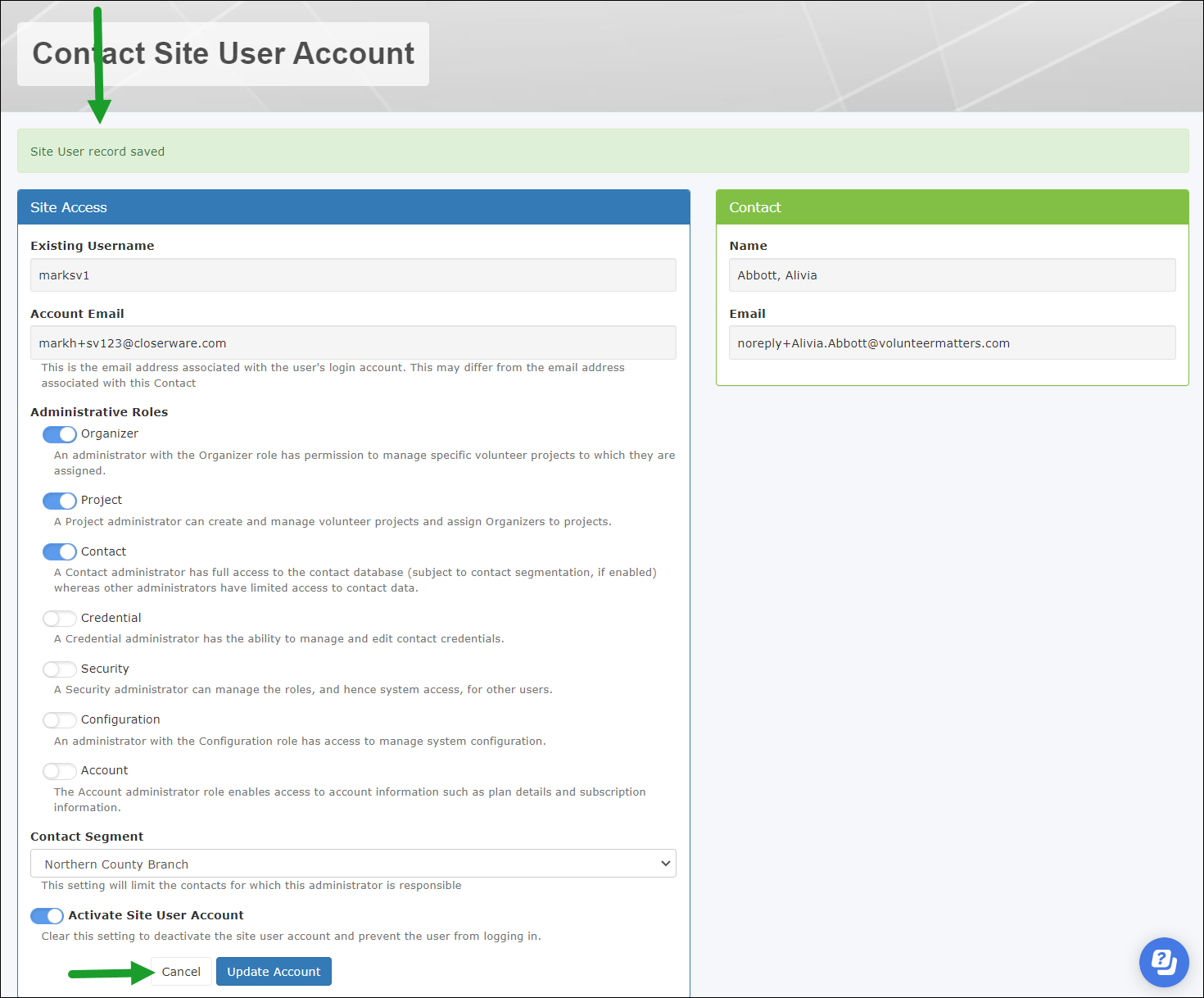Click the Contact Segment label
The width and height of the screenshot is (1204, 998).
[x=87, y=837]
